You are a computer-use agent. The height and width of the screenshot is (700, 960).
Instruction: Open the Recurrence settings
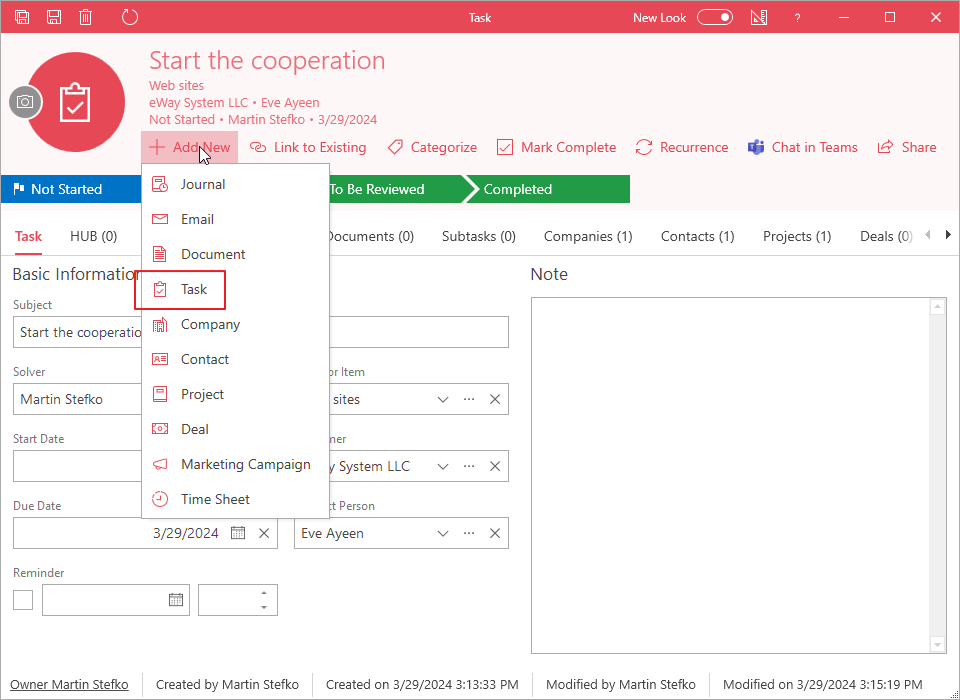pos(681,147)
